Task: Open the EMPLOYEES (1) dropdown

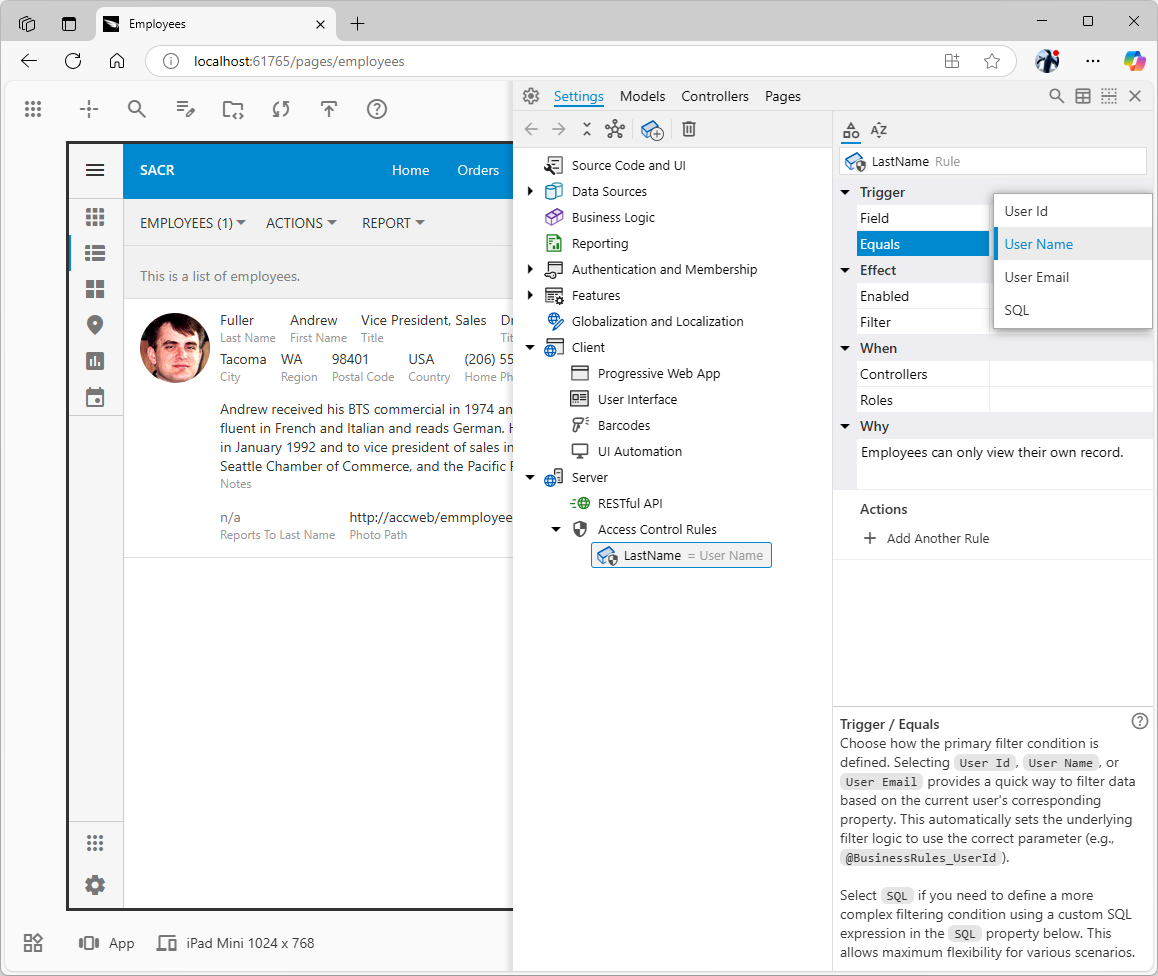Action: point(192,223)
